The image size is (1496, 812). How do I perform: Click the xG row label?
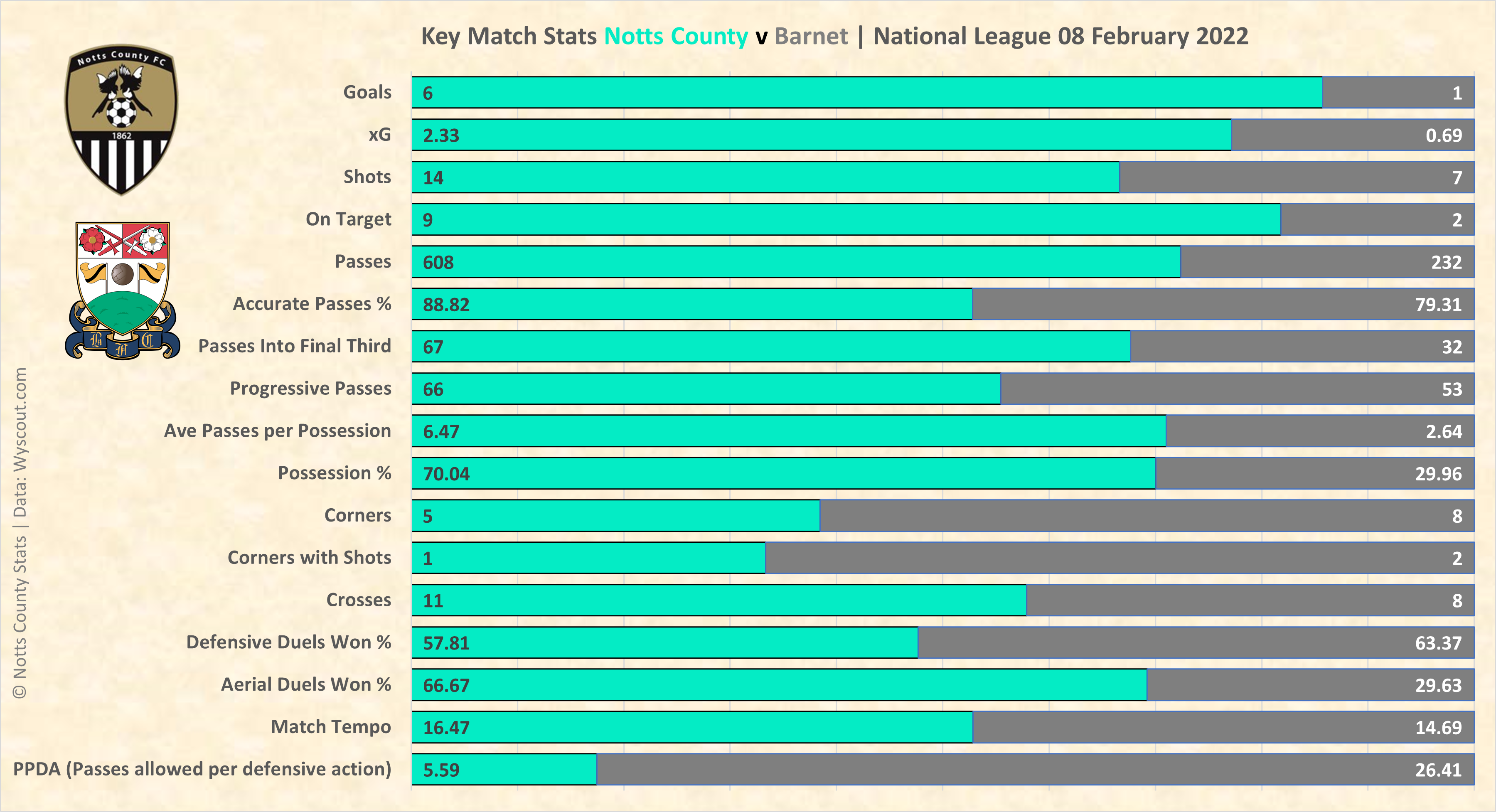(379, 135)
